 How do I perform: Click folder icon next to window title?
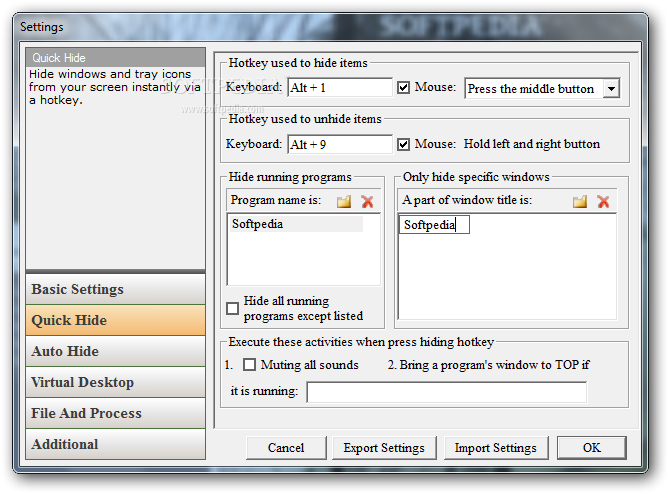(580, 201)
